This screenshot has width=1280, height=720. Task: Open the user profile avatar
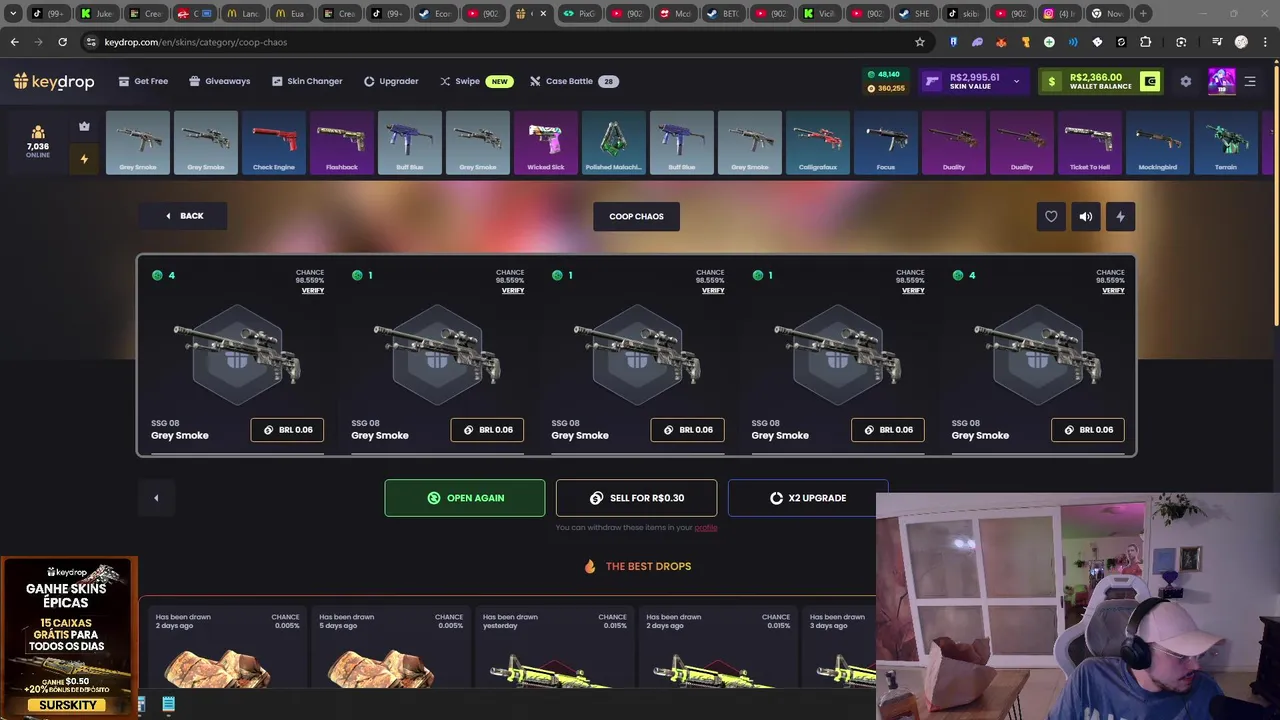(x=1221, y=81)
